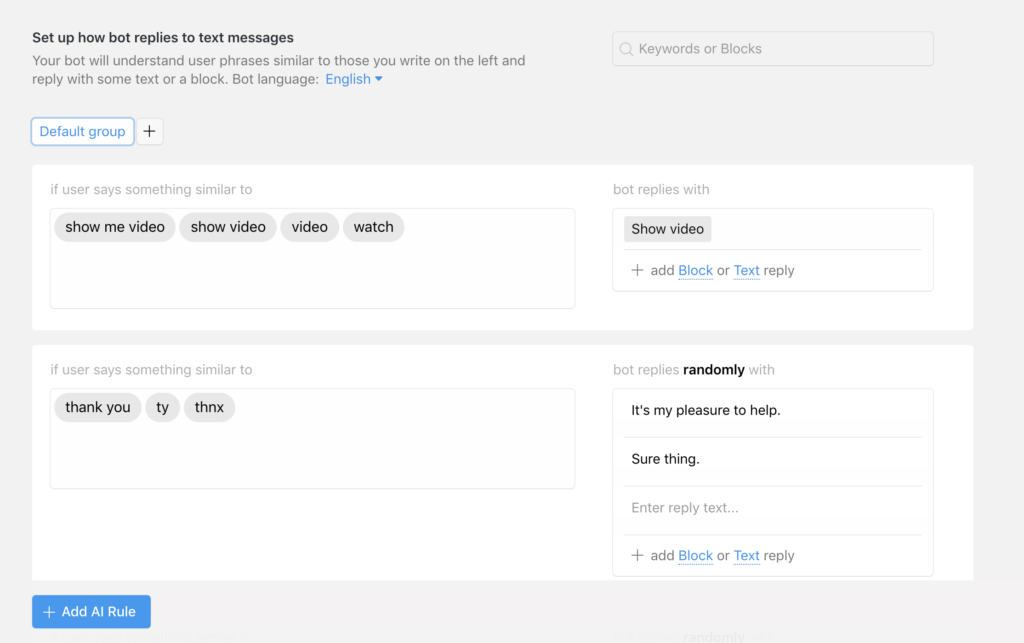Click the plus icon before 'add Block' in first rule

tap(638, 270)
